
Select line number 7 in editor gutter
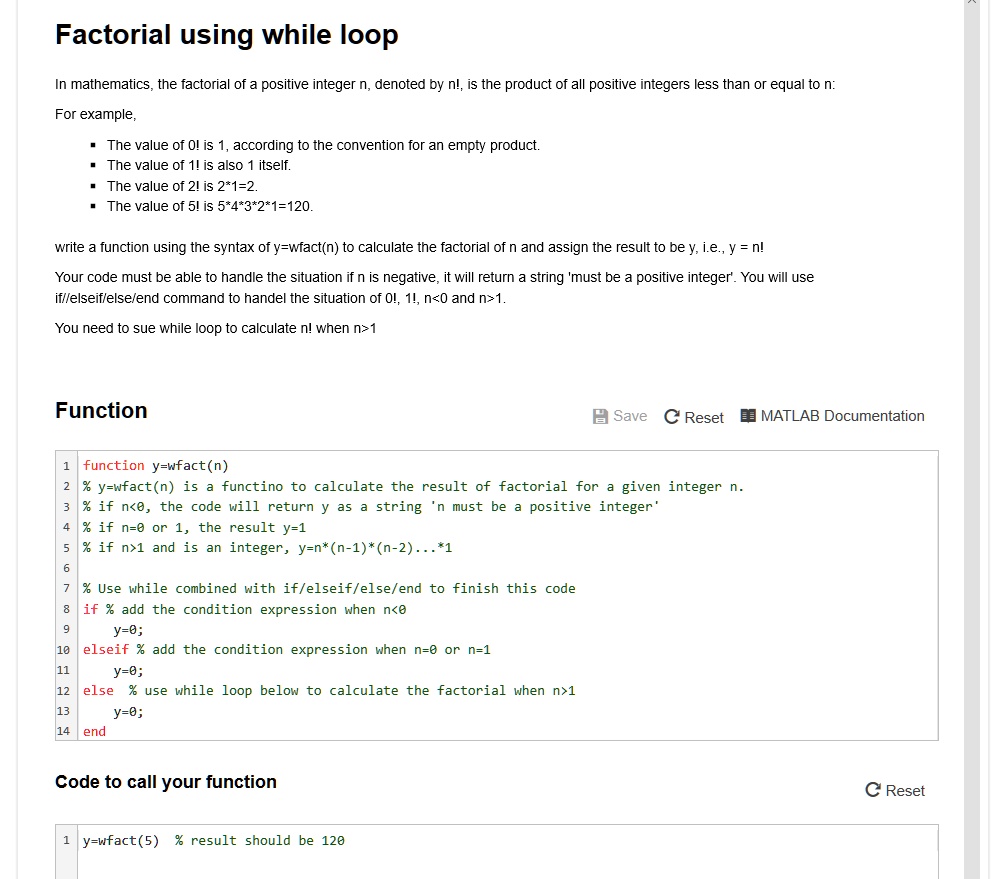pos(67,588)
